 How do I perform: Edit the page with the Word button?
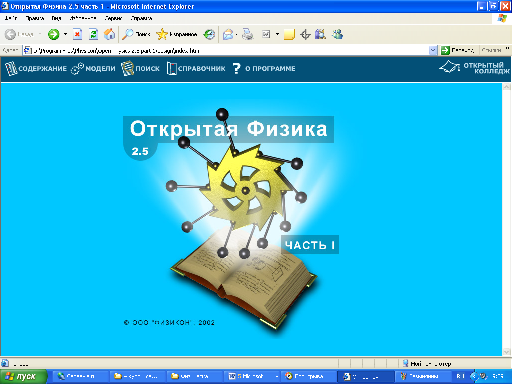pos(266,34)
